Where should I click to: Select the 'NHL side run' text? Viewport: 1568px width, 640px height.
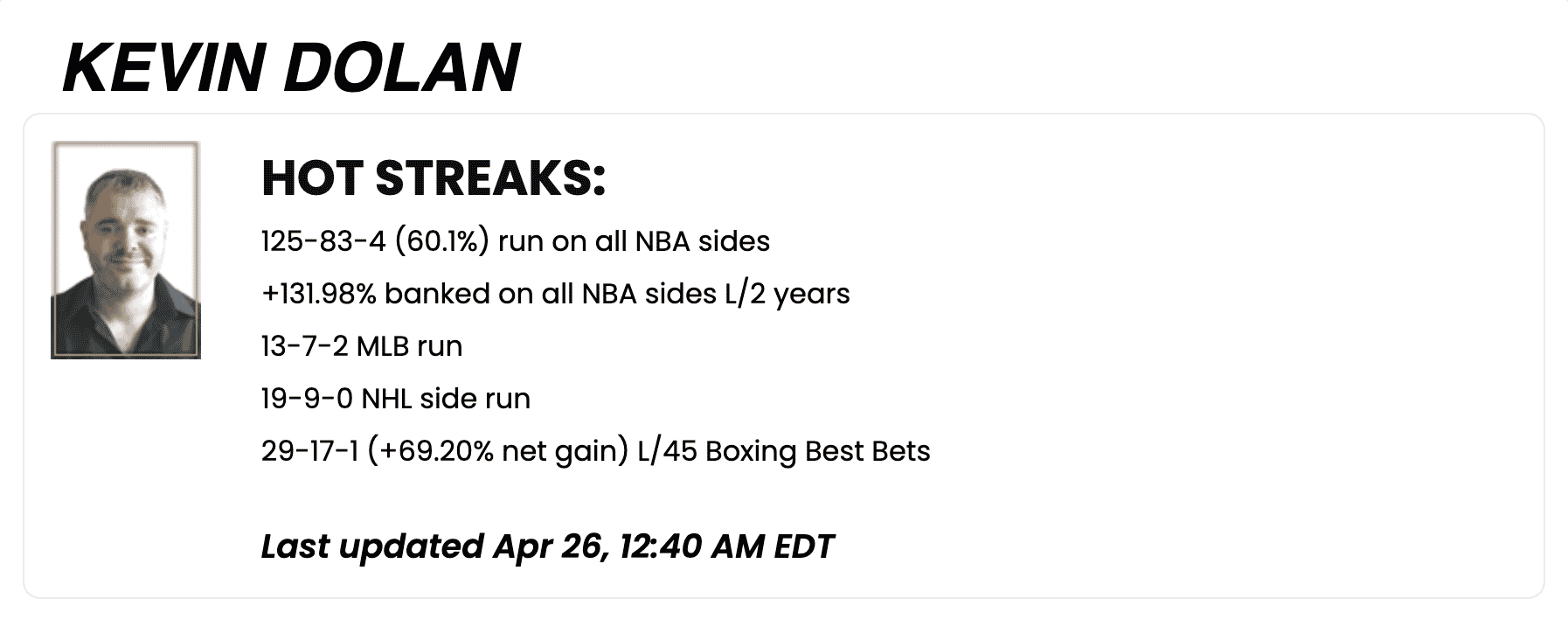pos(446,399)
